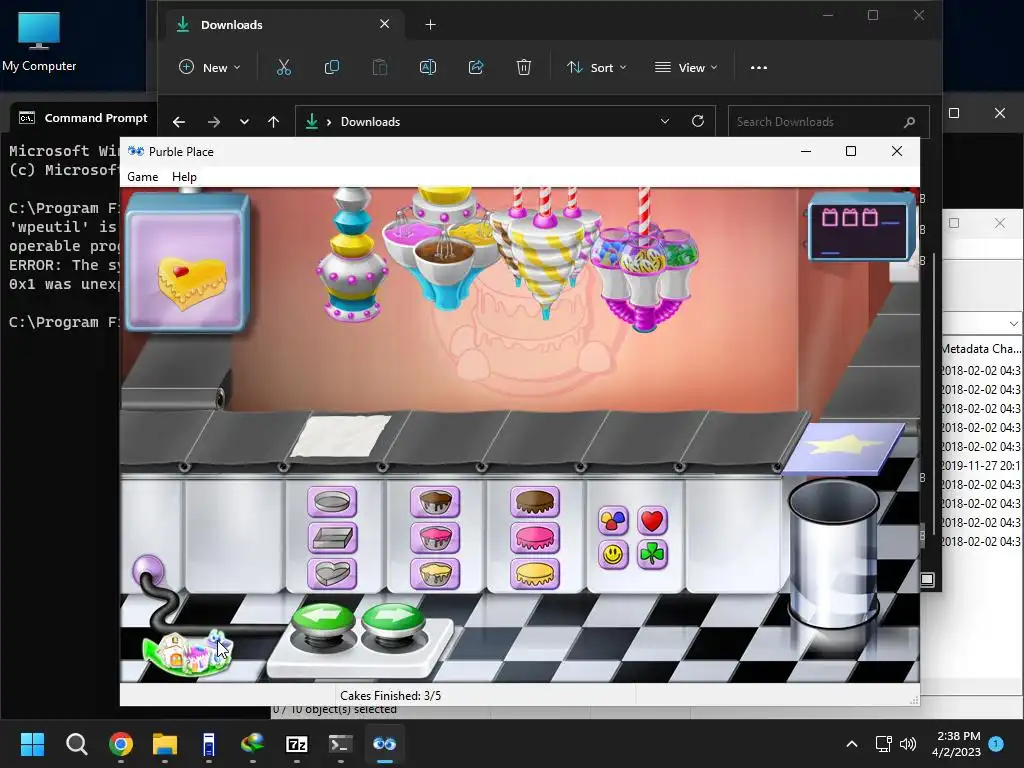Show hidden system tray icons

pos(852,744)
